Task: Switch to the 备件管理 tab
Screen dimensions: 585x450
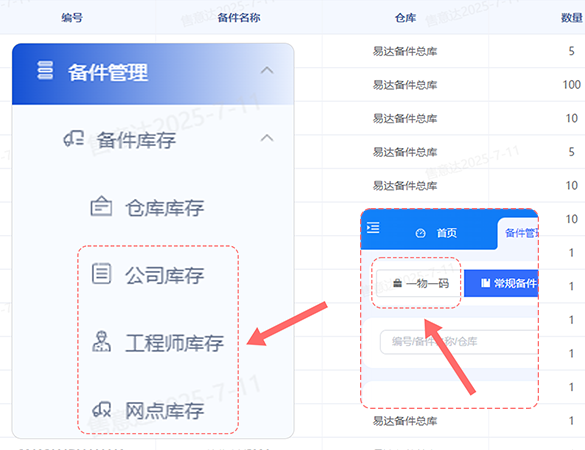Action: (x=522, y=233)
